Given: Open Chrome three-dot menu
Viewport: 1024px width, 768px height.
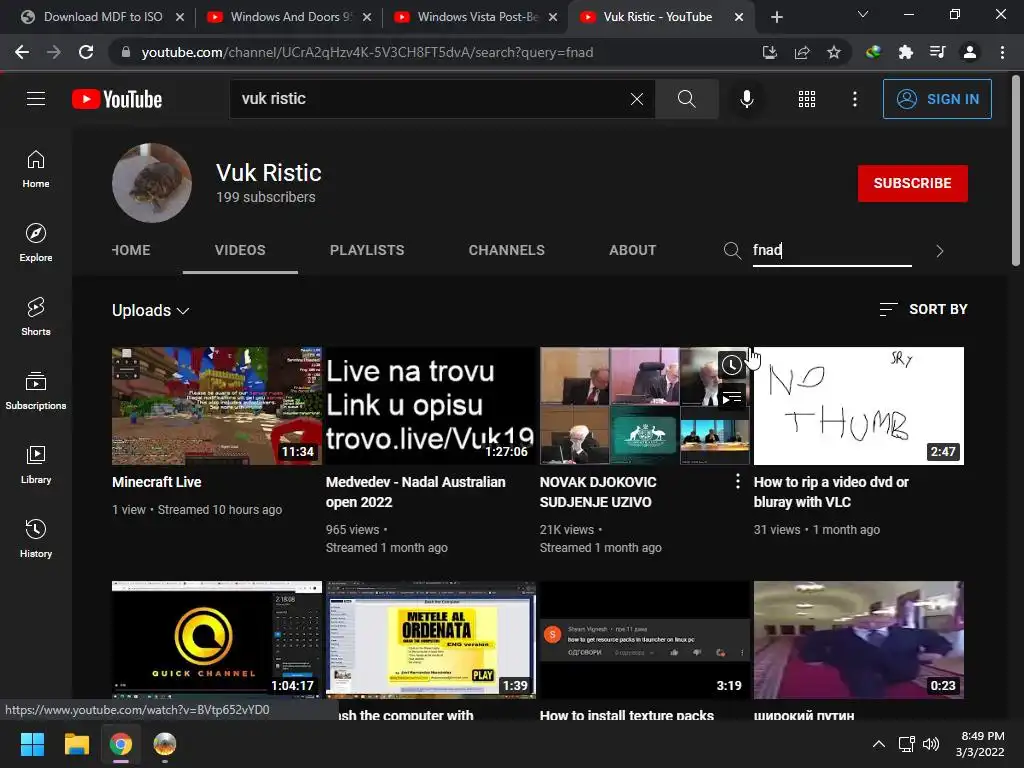Looking at the screenshot, I should [x=1002, y=52].
